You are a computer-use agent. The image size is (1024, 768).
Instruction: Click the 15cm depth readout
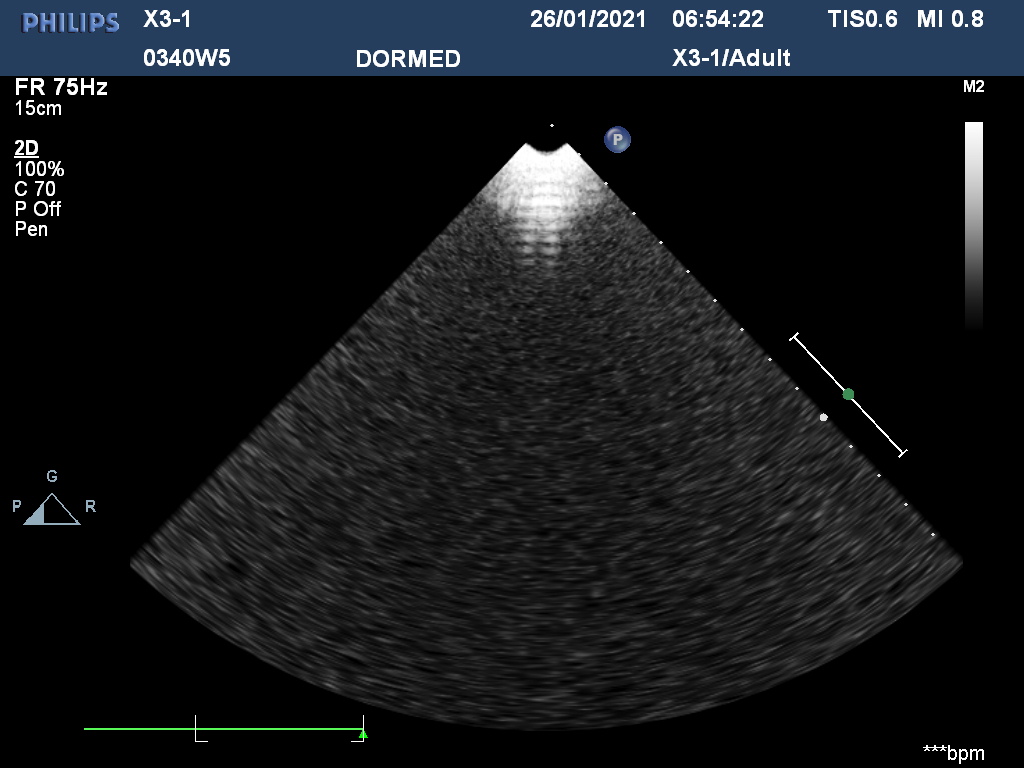pyautogui.click(x=38, y=108)
